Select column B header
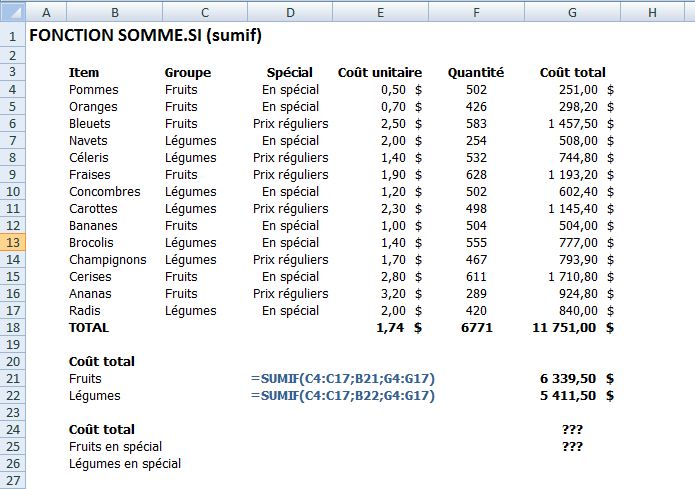Screen dimensions: 695x489 (x=114, y=12)
